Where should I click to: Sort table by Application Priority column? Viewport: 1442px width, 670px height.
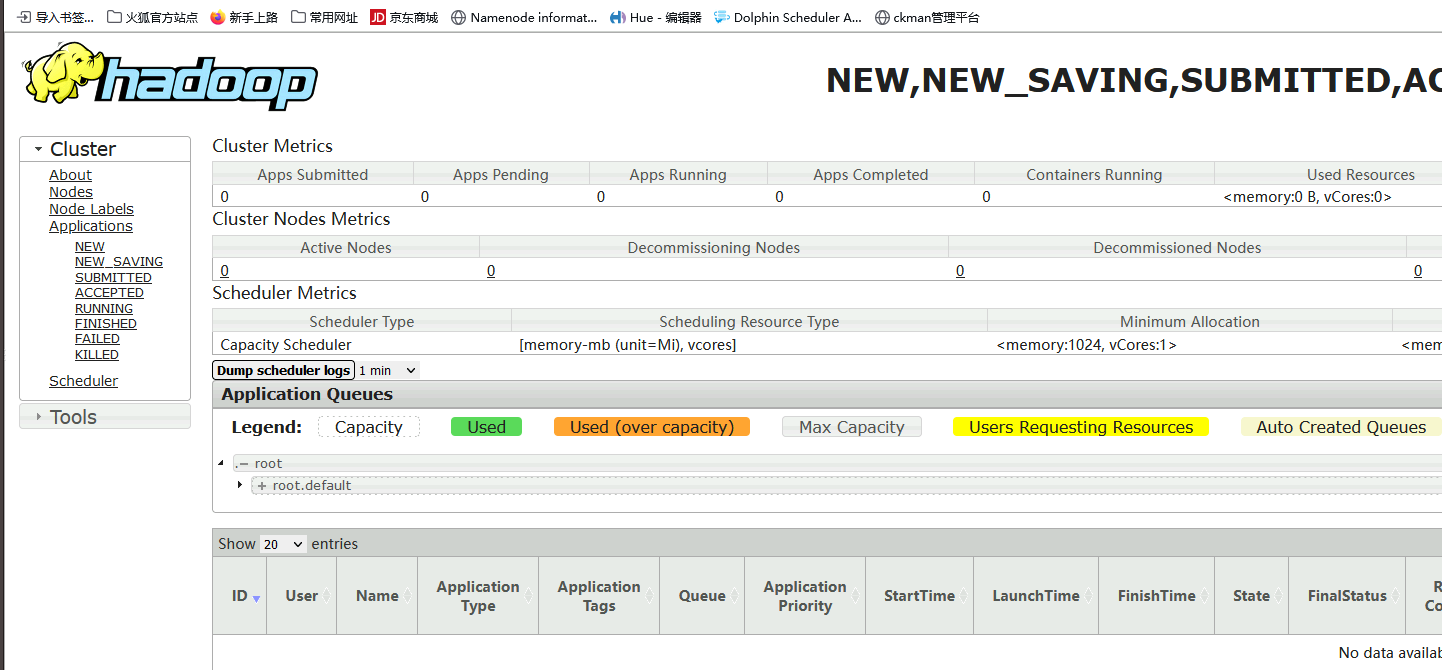coord(805,596)
